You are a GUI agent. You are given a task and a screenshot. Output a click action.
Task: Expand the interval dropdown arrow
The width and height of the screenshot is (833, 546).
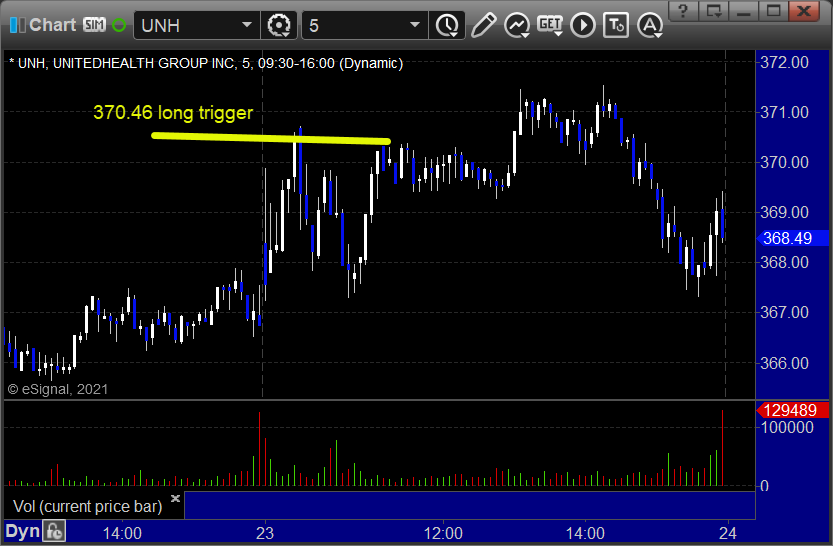point(415,25)
